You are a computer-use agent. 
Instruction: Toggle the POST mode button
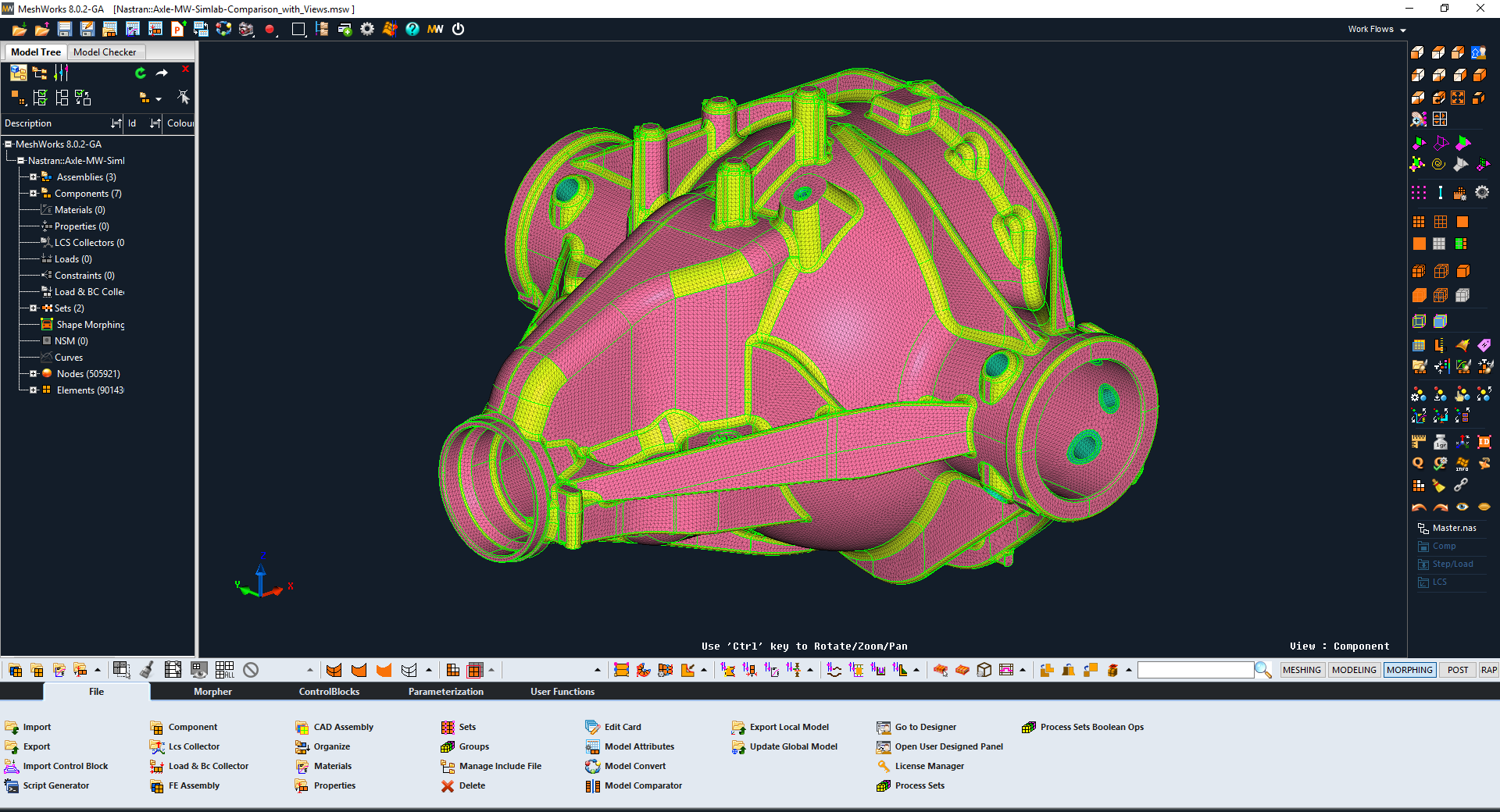coord(1457,670)
